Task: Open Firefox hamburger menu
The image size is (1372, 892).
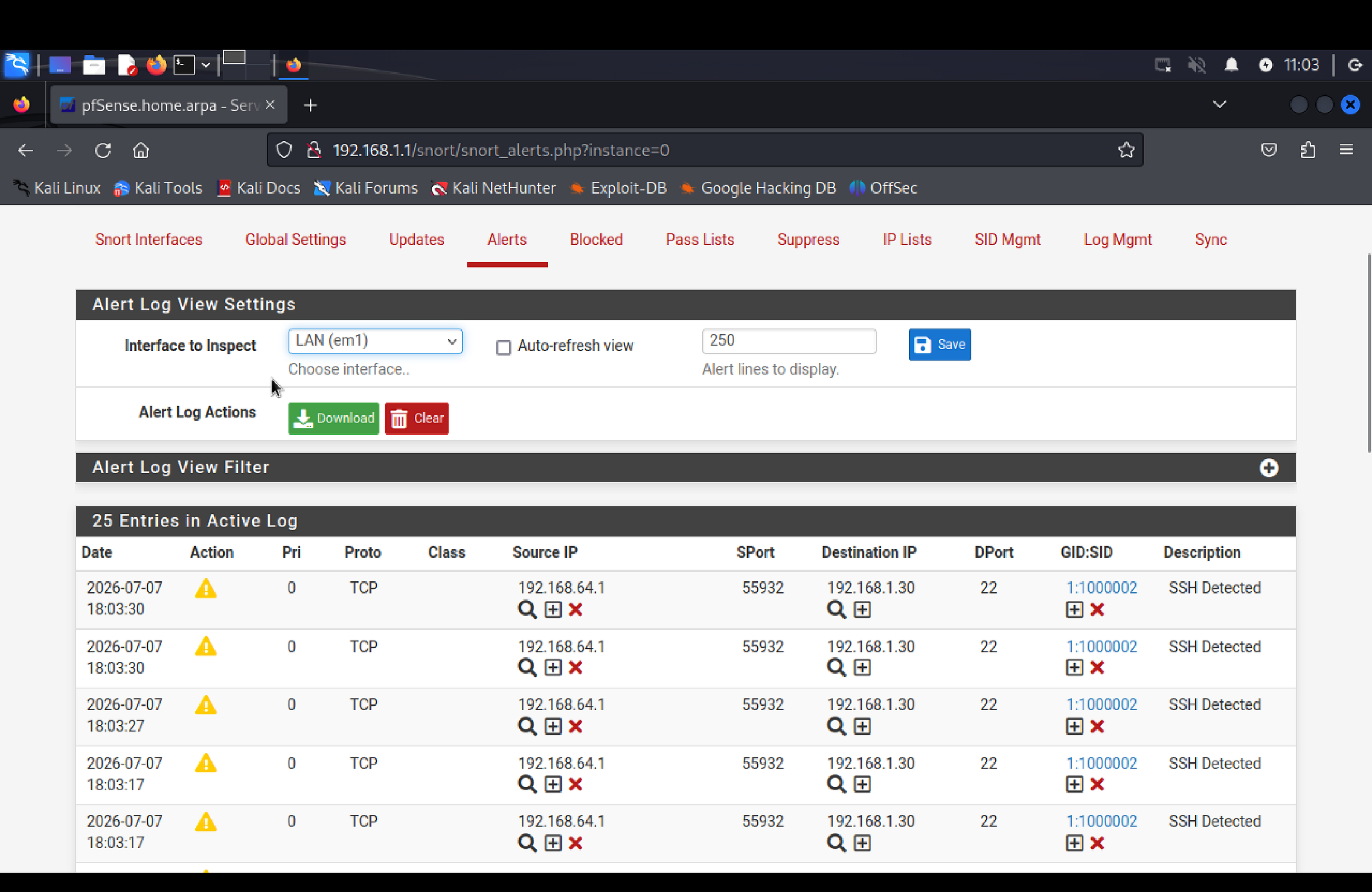Action: click(1346, 150)
